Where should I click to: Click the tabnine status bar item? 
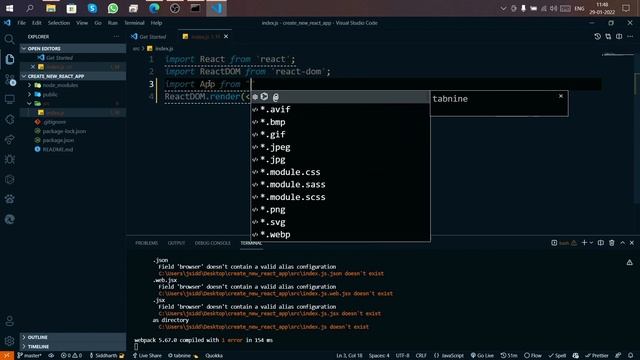[183, 356]
